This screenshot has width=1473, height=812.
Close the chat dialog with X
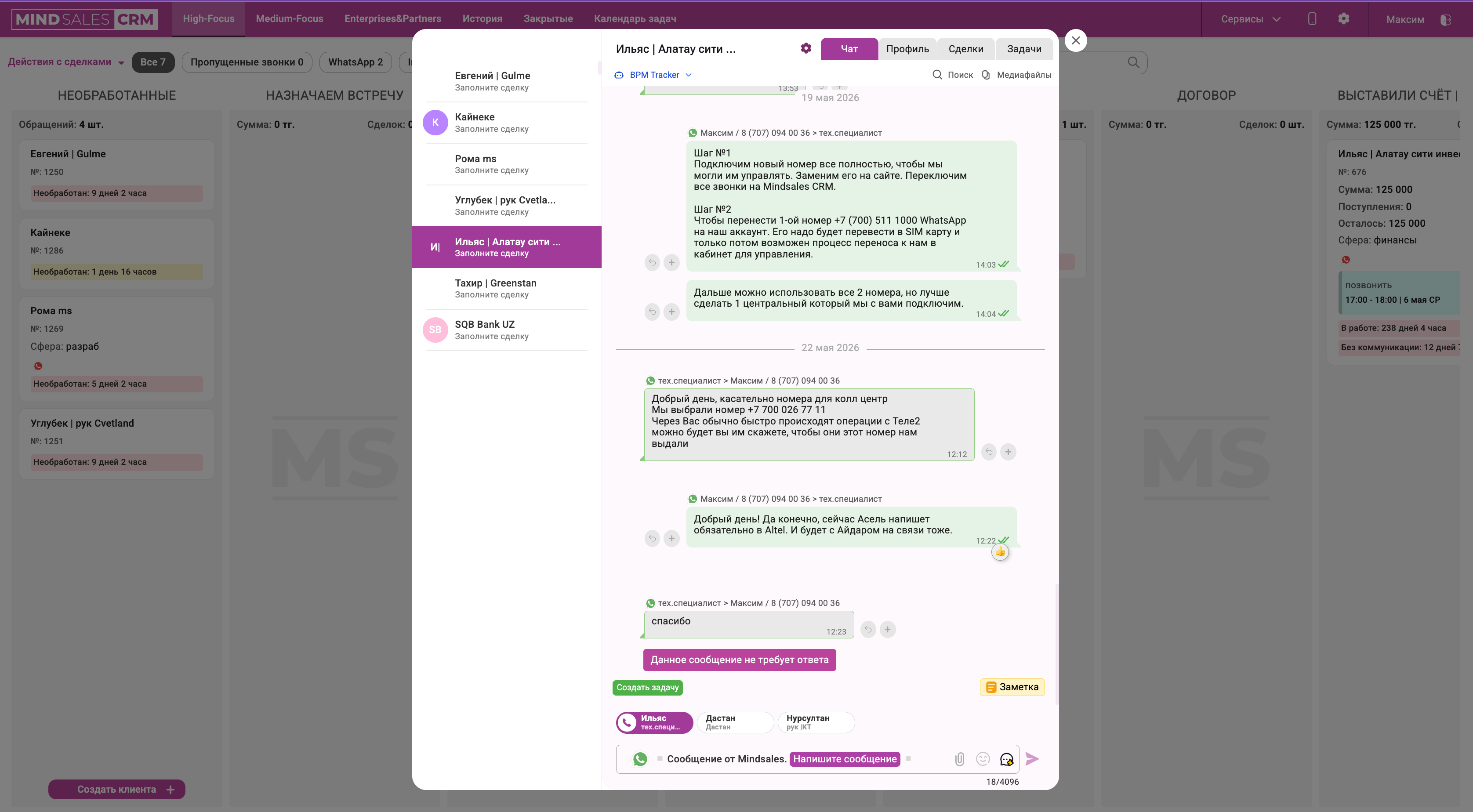click(1076, 40)
